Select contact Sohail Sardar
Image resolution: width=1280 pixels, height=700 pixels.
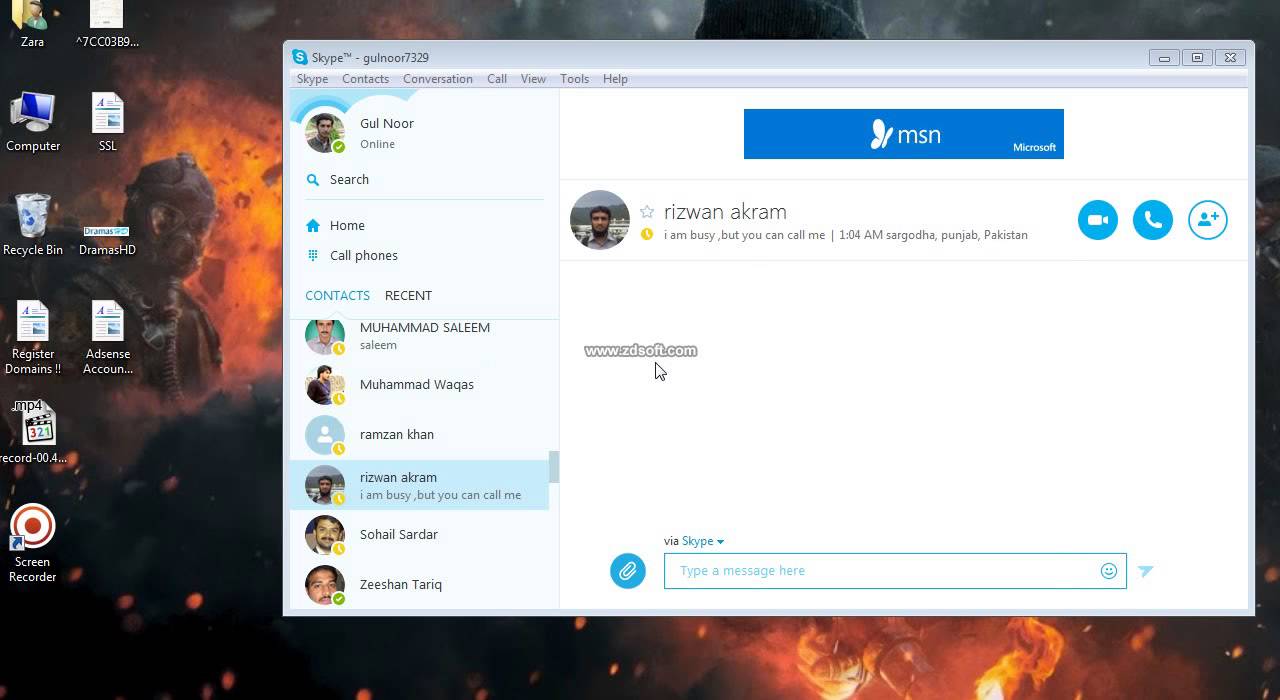(x=419, y=535)
